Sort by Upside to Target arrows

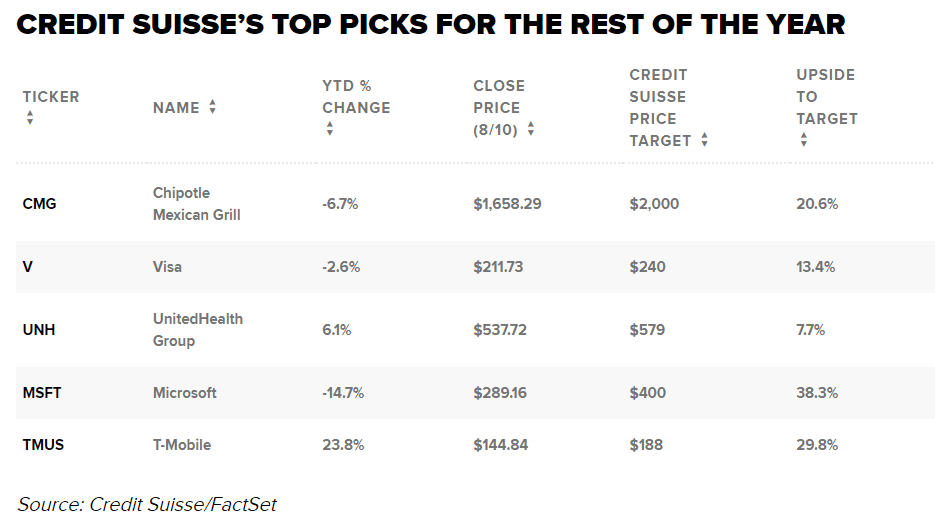[804, 140]
